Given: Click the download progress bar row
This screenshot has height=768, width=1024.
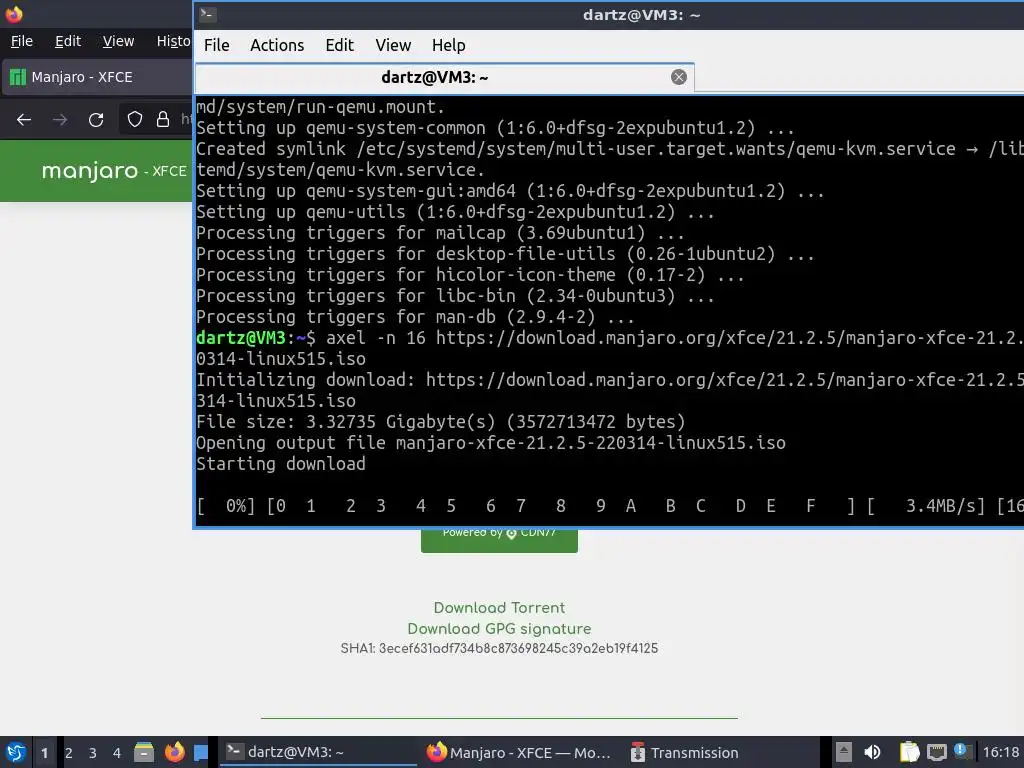Looking at the screenshot, I should [x=609, y=506].
